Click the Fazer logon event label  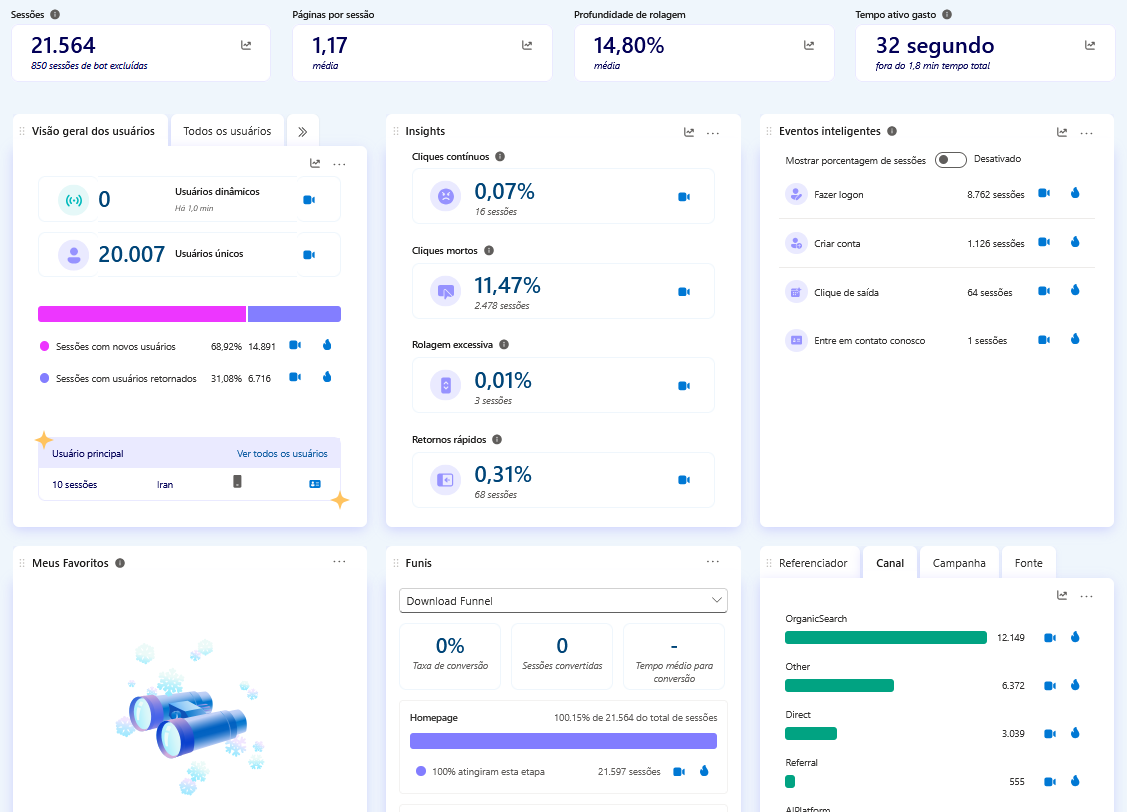tap(839, 194)
